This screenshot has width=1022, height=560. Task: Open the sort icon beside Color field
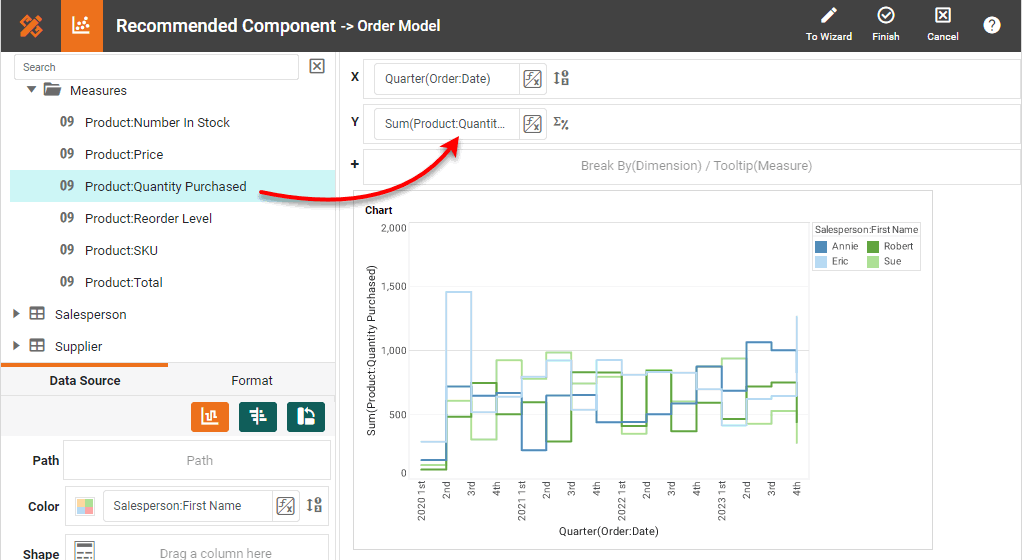point(314,506)
